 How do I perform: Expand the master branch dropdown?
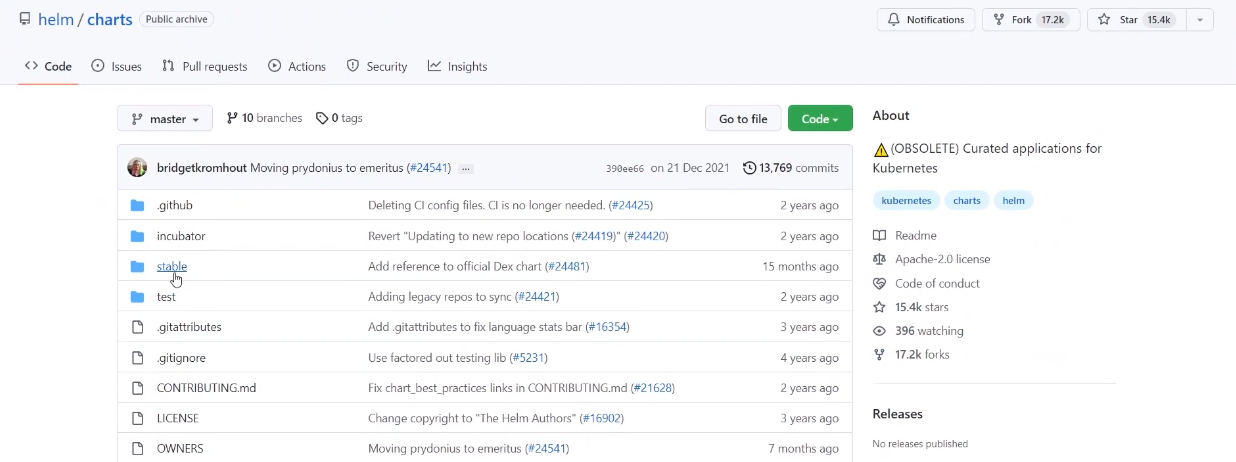click(165, 119)
